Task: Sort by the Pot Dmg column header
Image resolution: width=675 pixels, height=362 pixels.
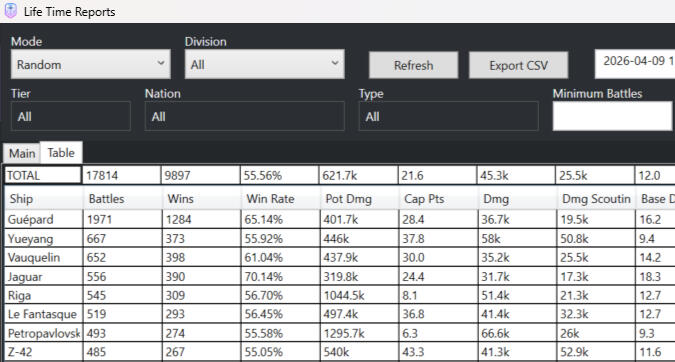Action: [359, 199]
